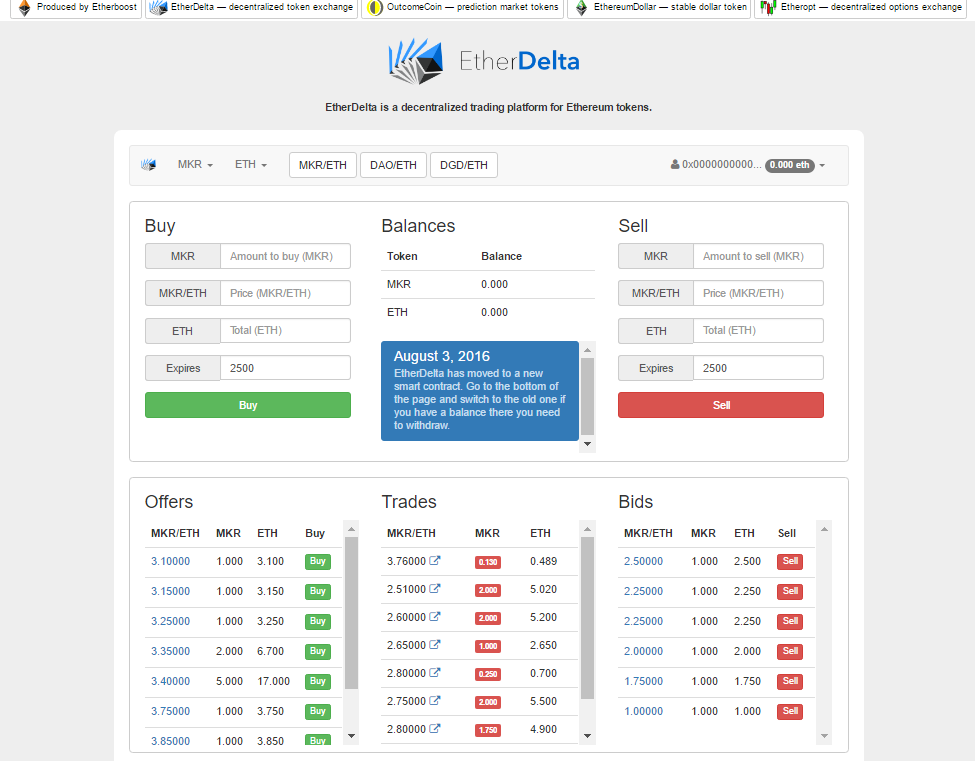The width and height of the screenshot is (975, 761).
Task: Open external link icon for the 3.76000 trade
Action: click(434, 561)
